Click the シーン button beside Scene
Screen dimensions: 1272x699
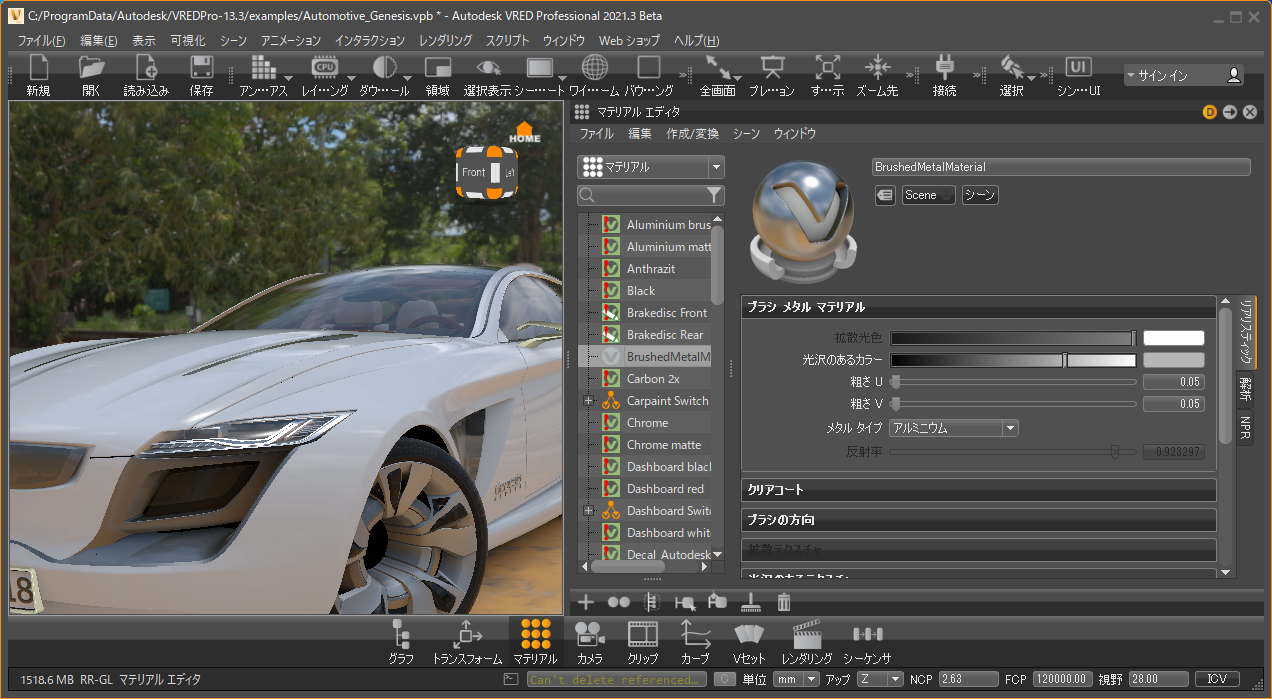click(980, 195)
